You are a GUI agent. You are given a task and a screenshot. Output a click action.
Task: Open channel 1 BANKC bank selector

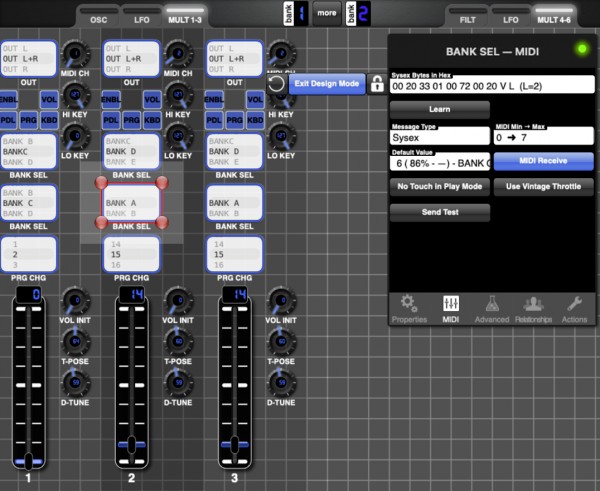tap(28, 152)
